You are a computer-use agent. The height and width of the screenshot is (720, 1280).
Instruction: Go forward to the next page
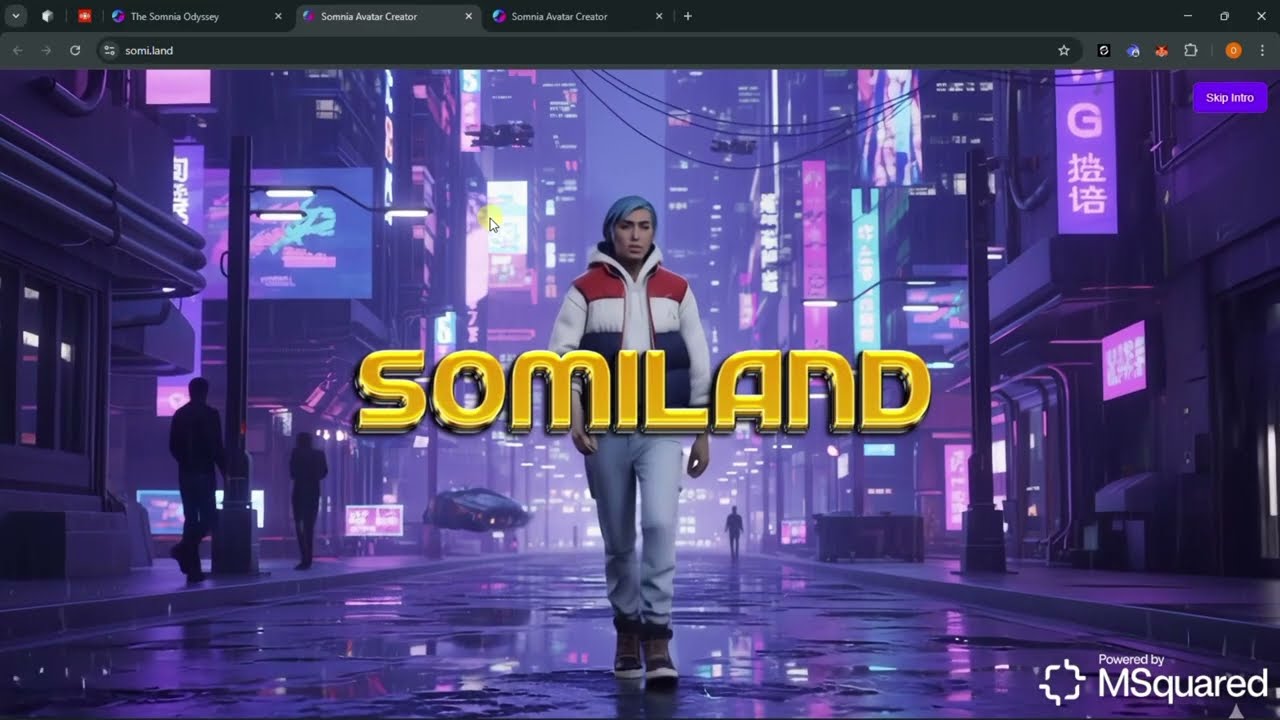(46, 50)
